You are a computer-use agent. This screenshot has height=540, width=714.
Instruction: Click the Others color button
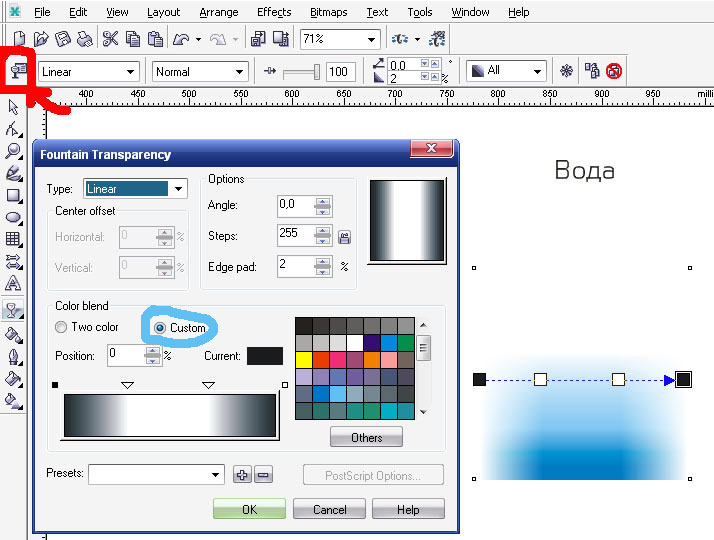pos(367,438)
